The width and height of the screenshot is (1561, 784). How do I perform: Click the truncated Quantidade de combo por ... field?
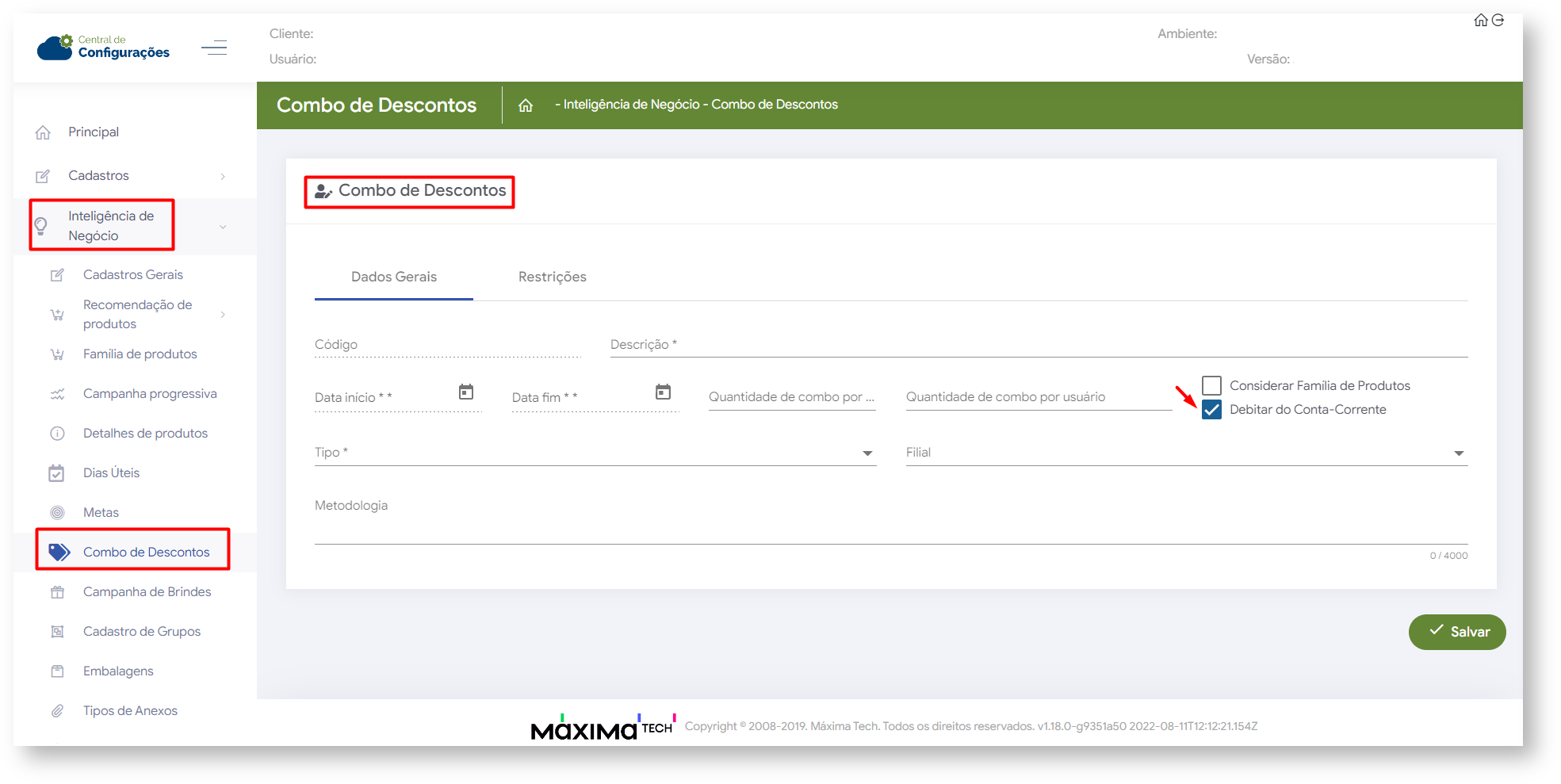pyautogui.click(x=792, y=397)
